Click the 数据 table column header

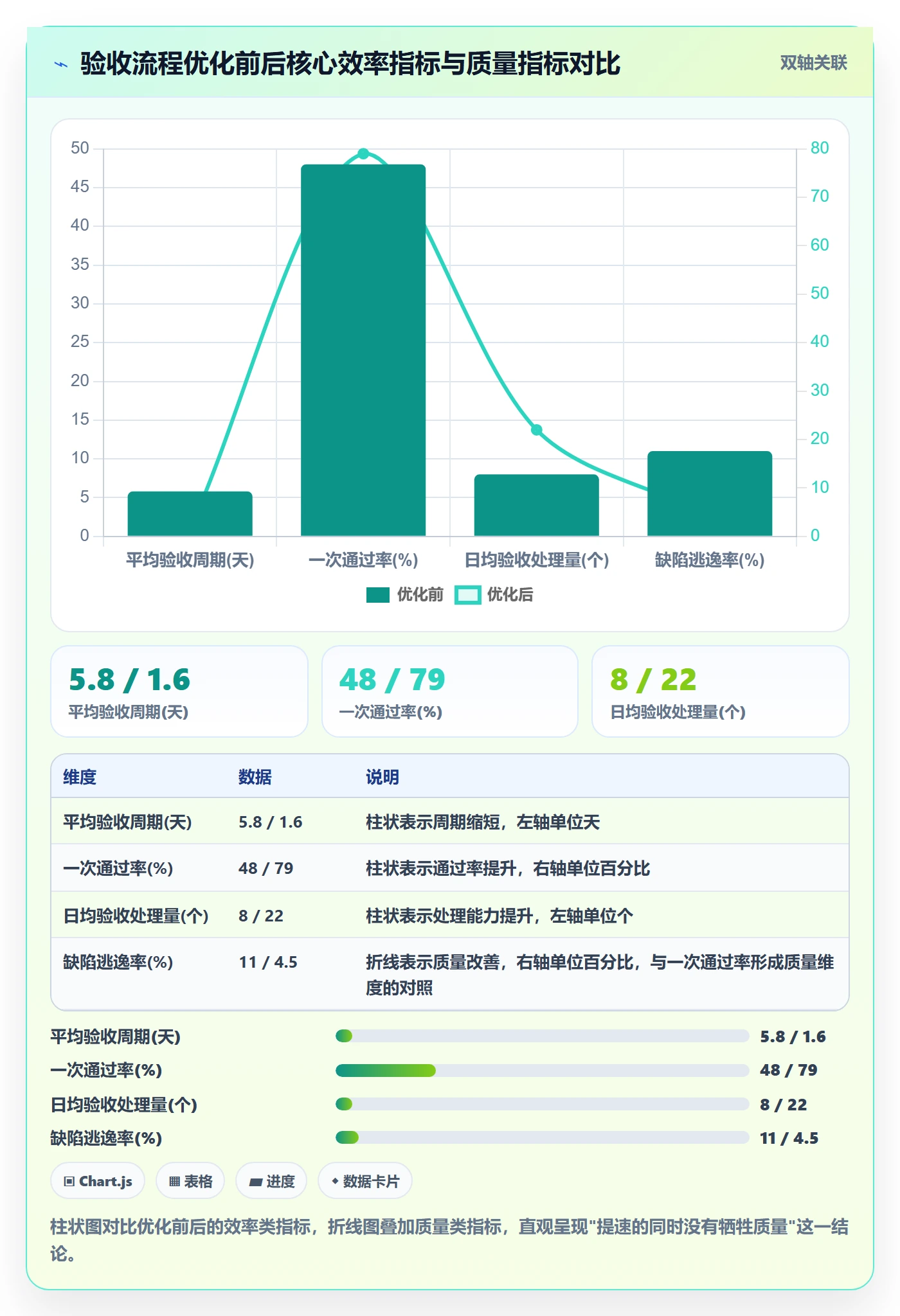pos(255,777)
